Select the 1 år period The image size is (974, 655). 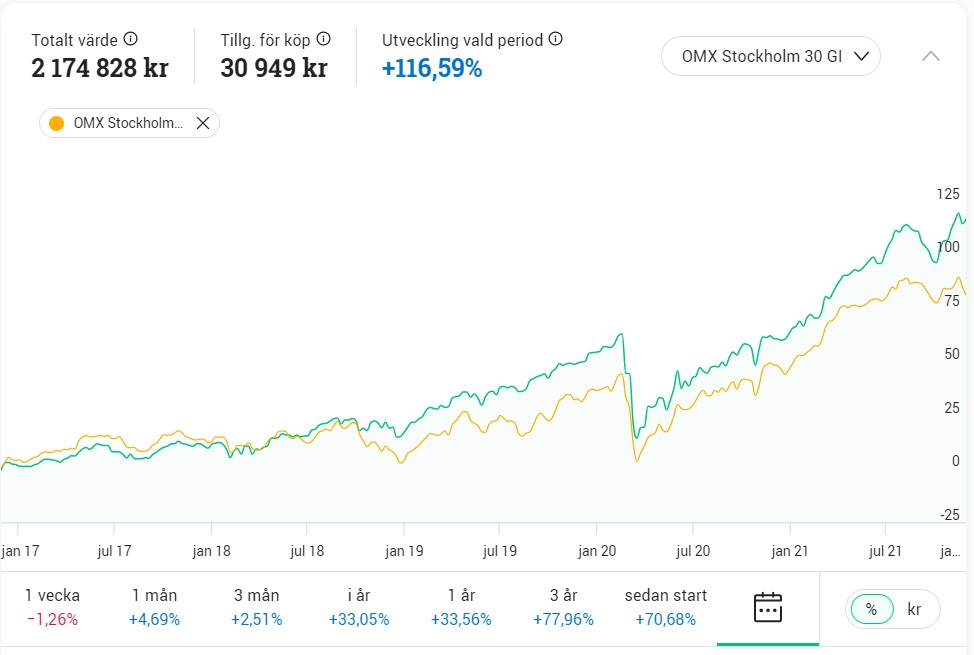point(461,607)
